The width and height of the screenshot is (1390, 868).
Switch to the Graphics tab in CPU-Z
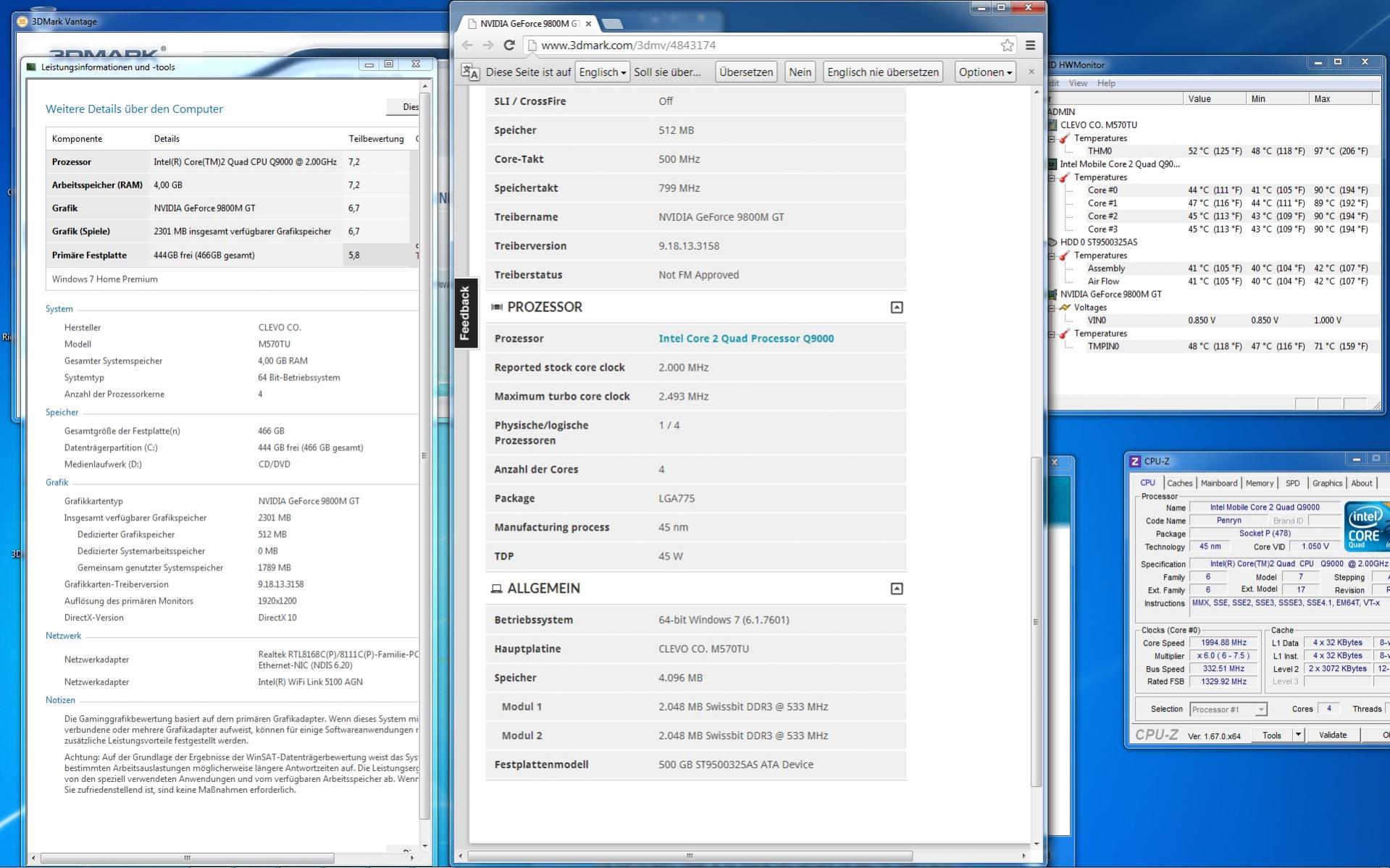tap(1327, 483)
